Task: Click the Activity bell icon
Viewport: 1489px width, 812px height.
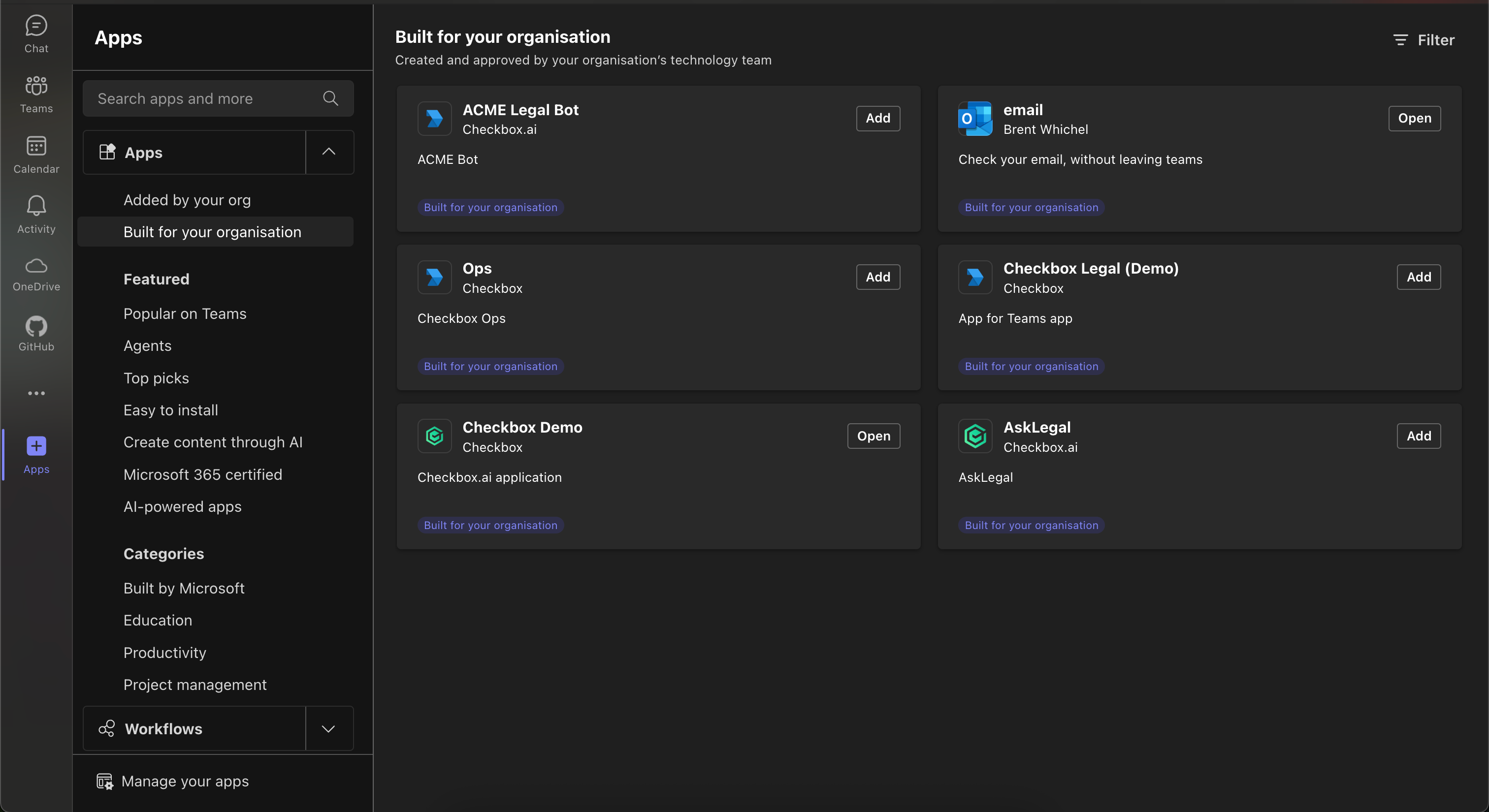Action: tap(36, 206)
